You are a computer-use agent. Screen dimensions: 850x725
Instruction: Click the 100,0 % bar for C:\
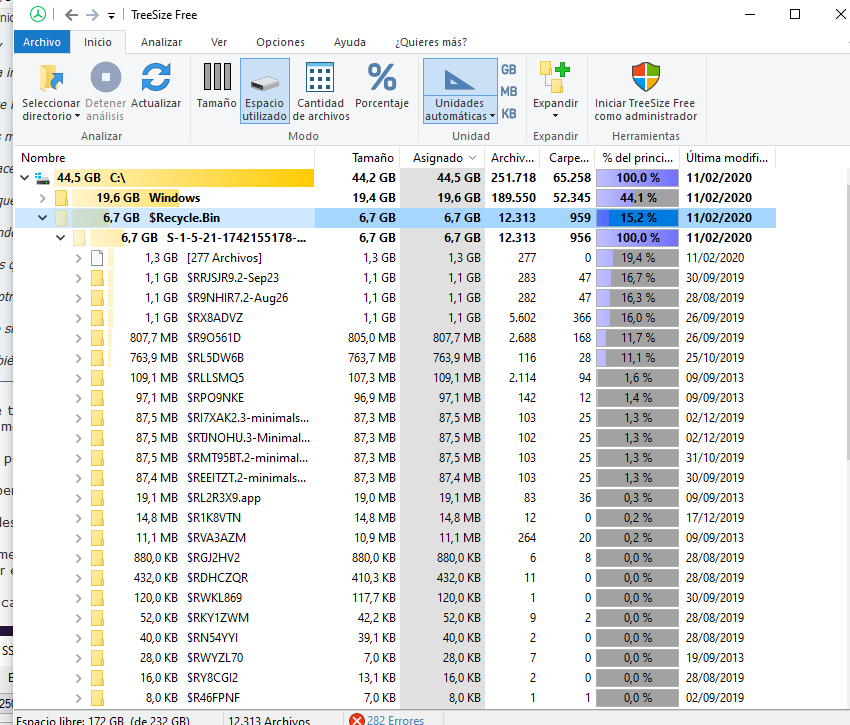pos(638,178)
